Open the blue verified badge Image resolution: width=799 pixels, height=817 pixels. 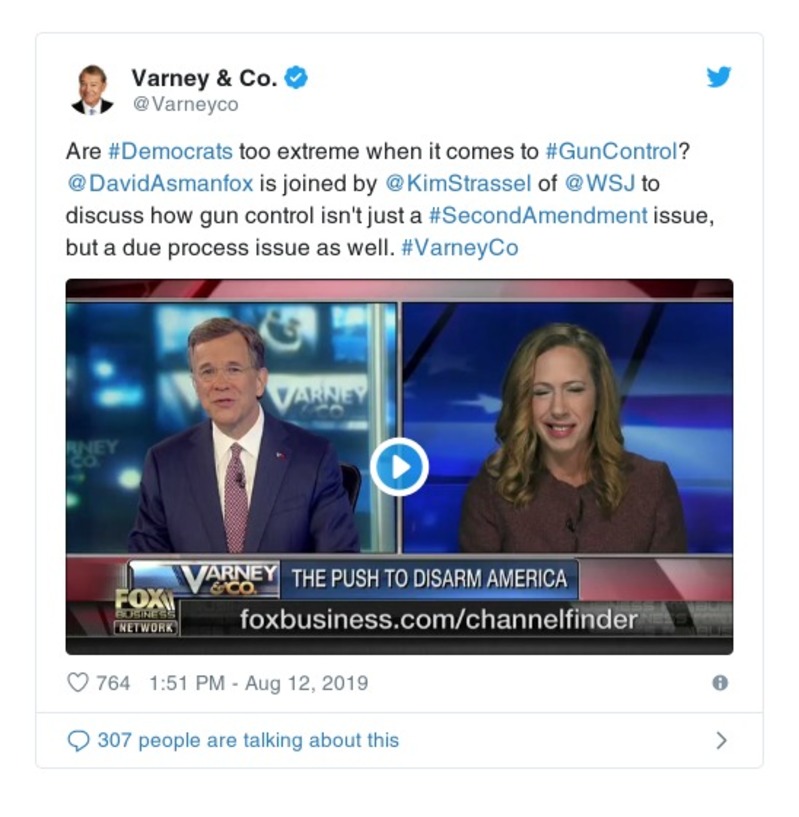click(296, 78)
